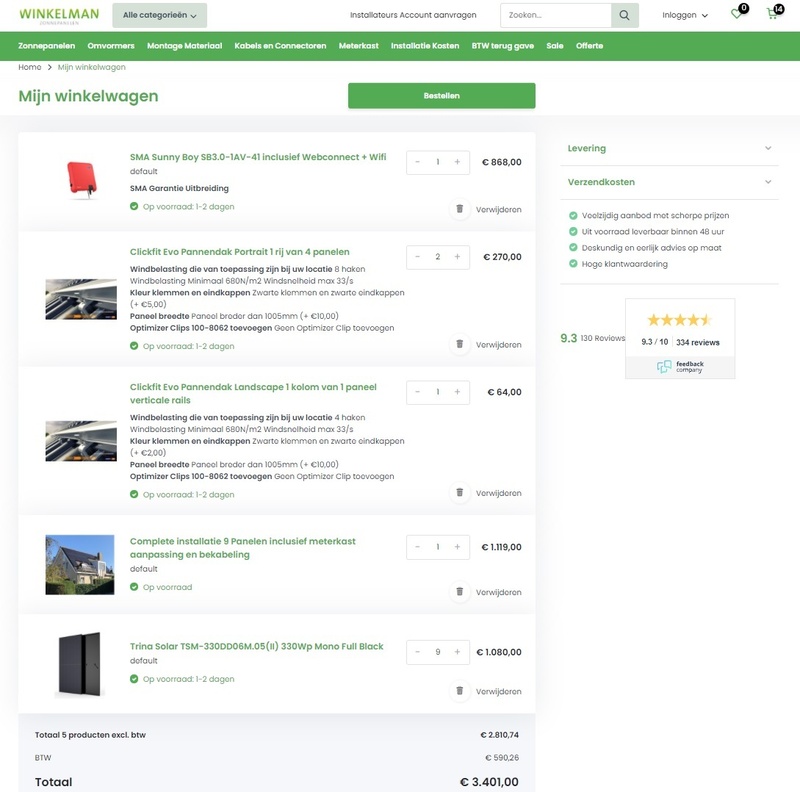The height and width of the screenshot is (792, 800).
Task: Open the wishlist heart icon
Action: 737,13
